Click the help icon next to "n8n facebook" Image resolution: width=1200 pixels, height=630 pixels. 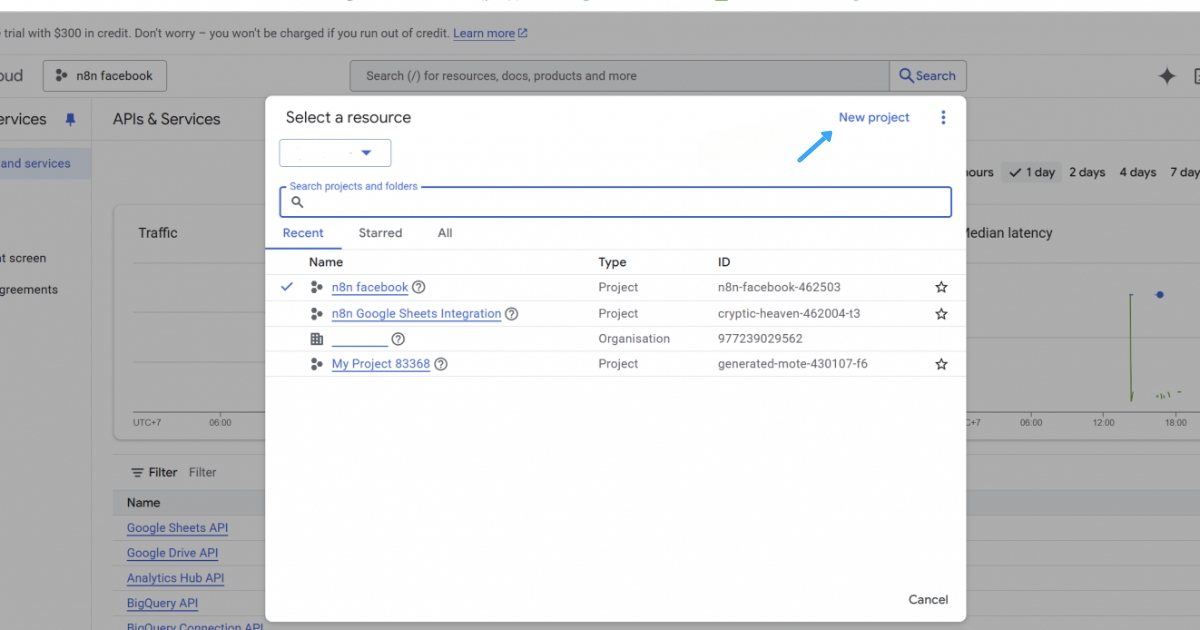tap(418, 287)
